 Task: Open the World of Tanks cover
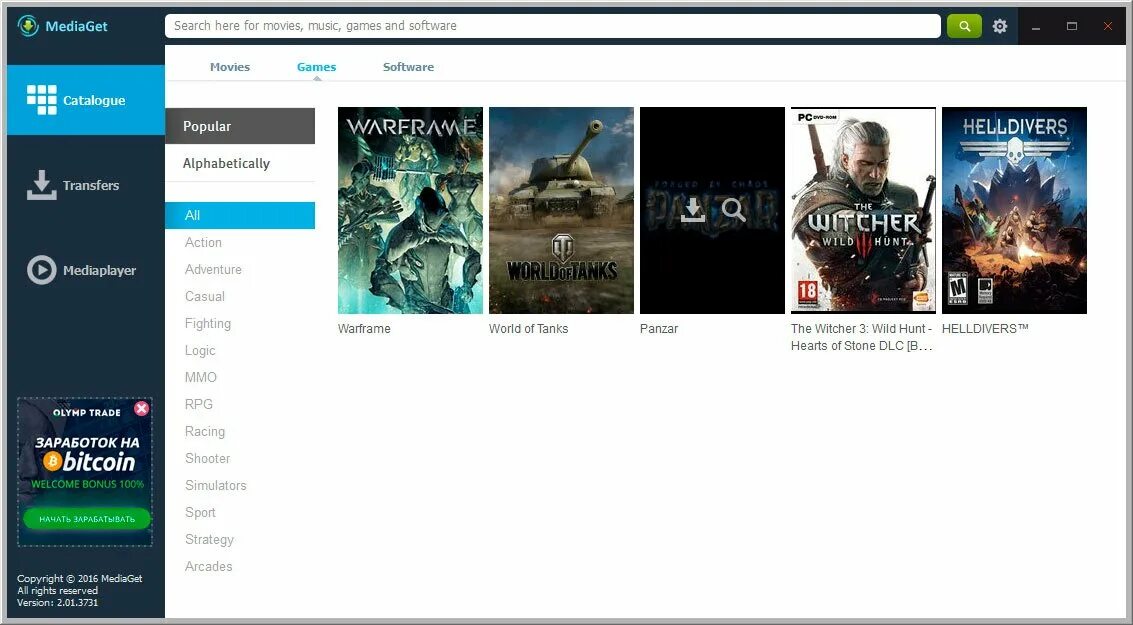coord(561,210)
